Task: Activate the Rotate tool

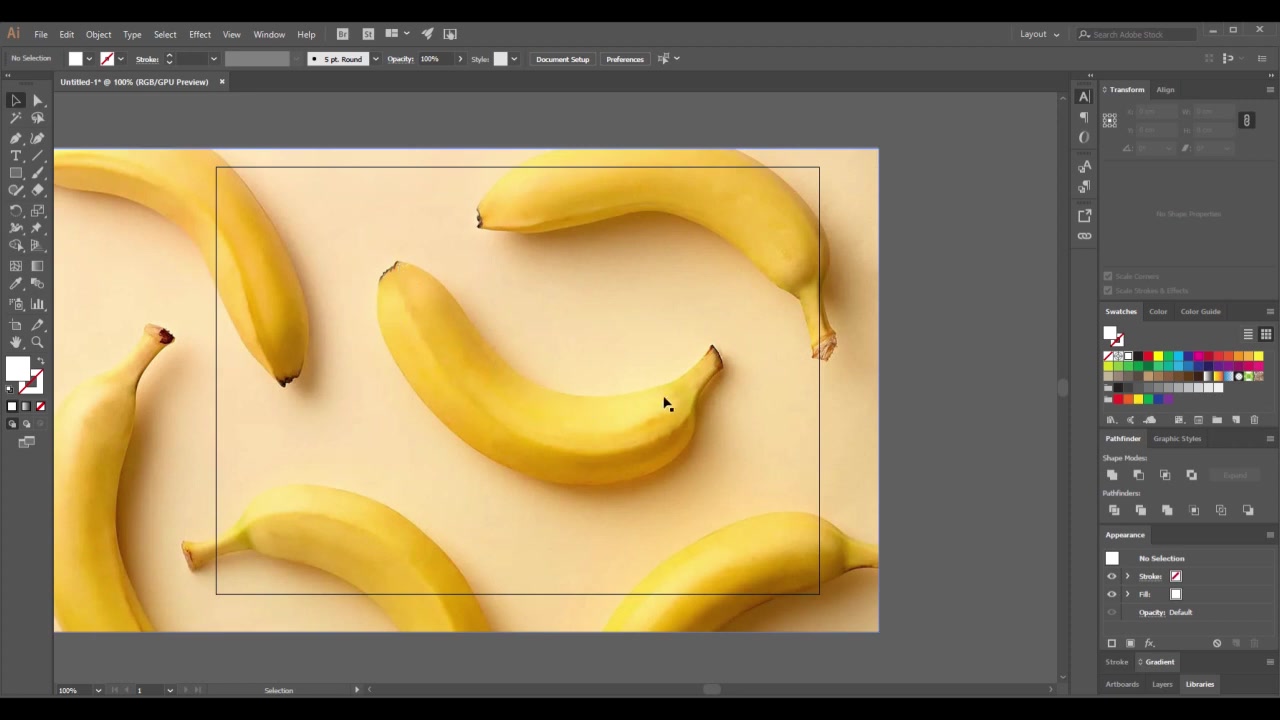Action: tap(16, 210)
